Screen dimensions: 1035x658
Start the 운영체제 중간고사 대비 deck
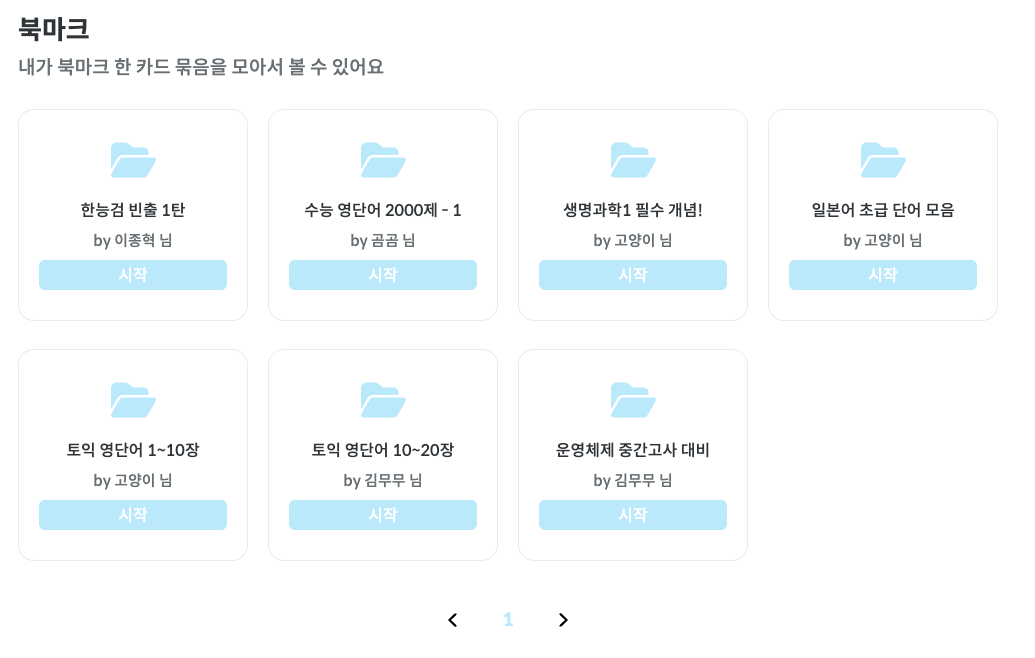(x=632, y=515)
